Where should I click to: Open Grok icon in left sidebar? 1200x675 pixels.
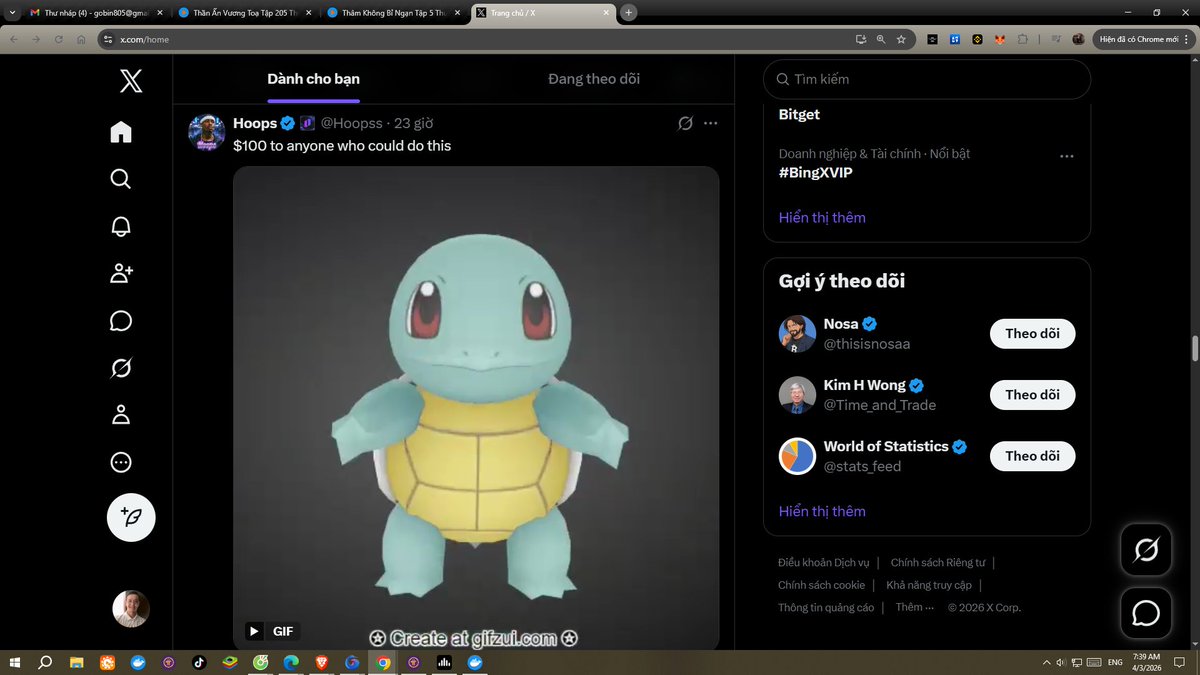121,368
